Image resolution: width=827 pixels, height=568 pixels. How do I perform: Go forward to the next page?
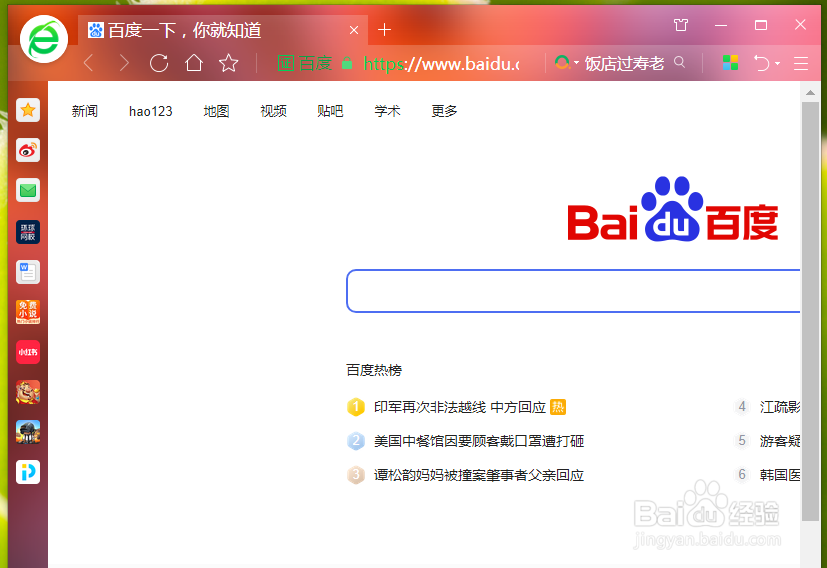123,63
